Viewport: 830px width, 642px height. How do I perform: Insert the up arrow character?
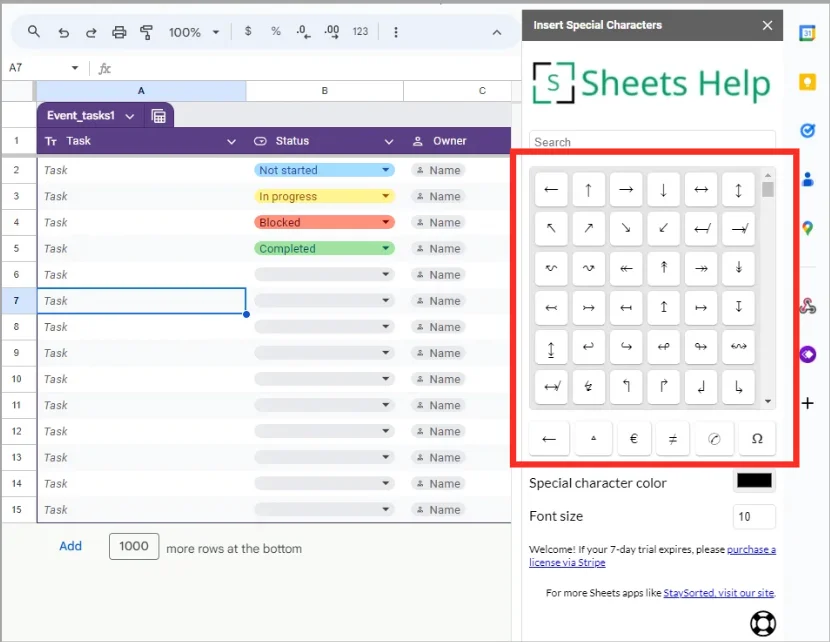pos(588,189)
